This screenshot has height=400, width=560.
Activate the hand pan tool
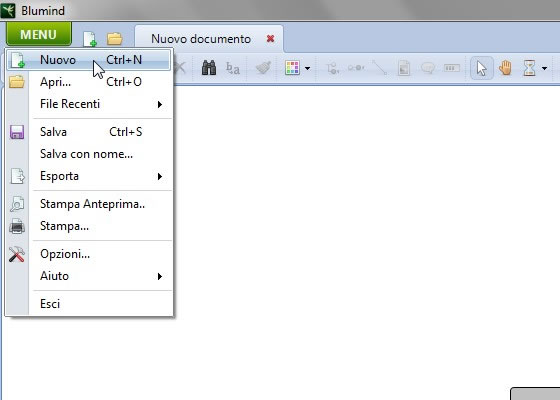[x=505, y=68]
